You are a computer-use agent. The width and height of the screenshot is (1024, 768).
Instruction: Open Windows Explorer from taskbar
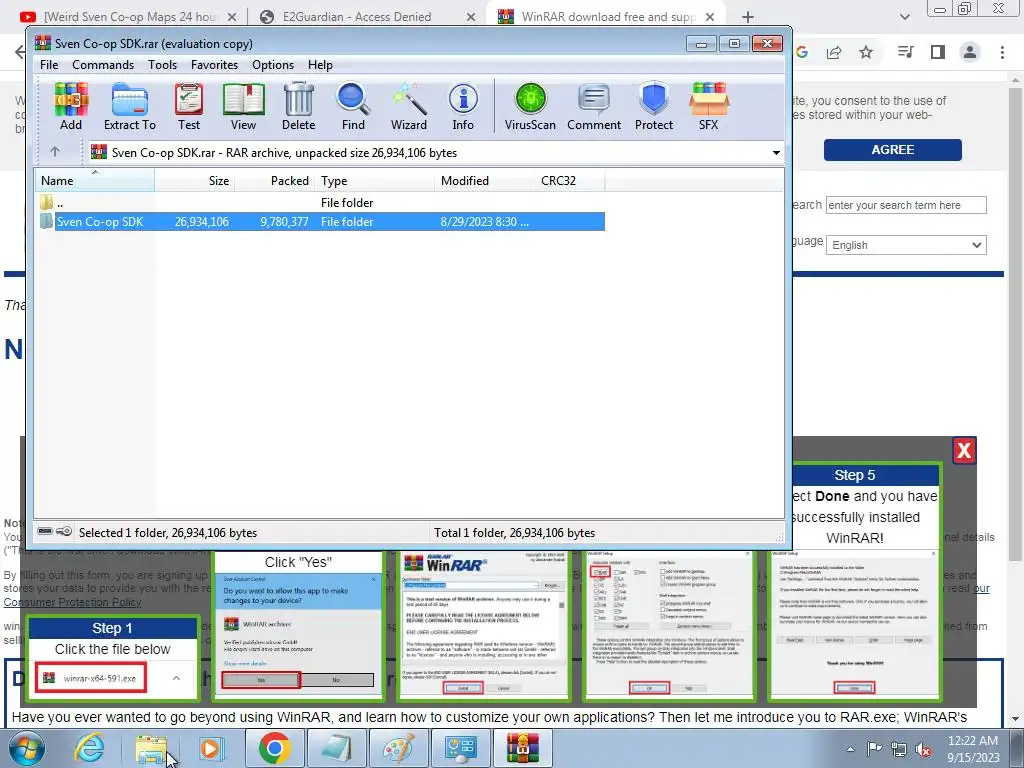151,748
